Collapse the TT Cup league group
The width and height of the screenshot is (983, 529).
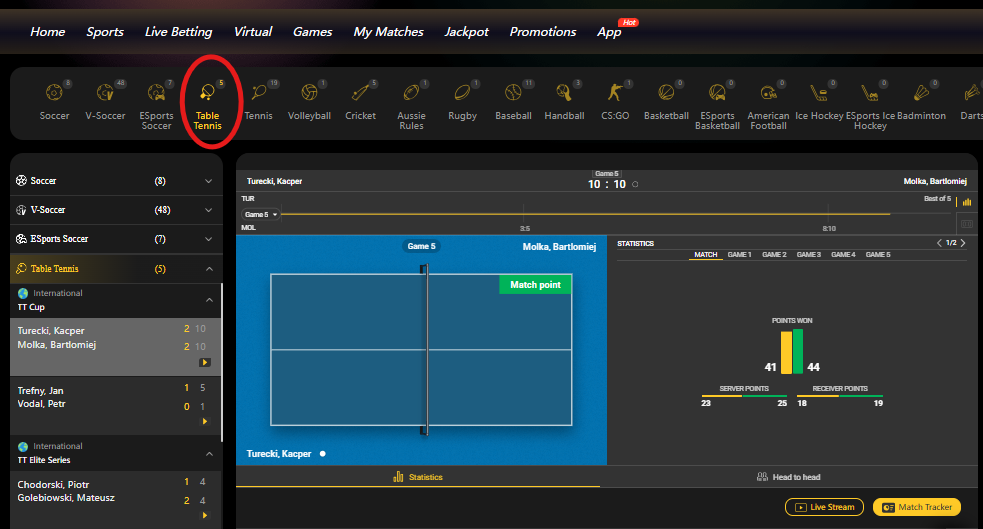pos(209,300)
